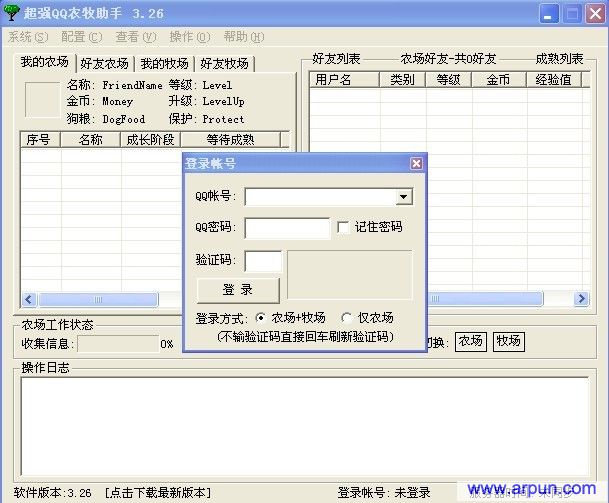Switch to the 我的农场 tab
The height and width of the screenshot is (503, 609).
[45, 62]
